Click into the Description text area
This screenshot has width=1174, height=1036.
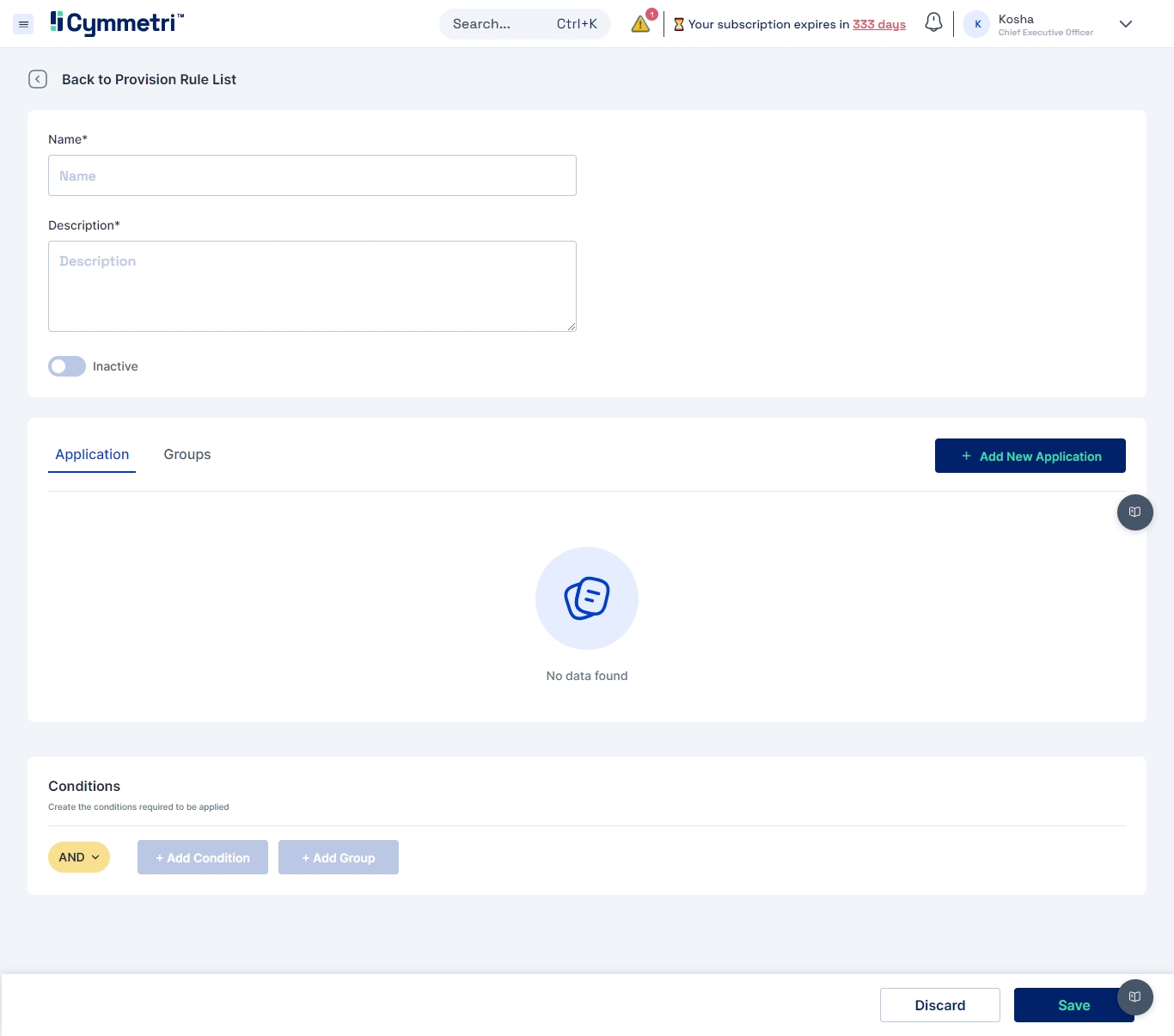tap(312, 286)
